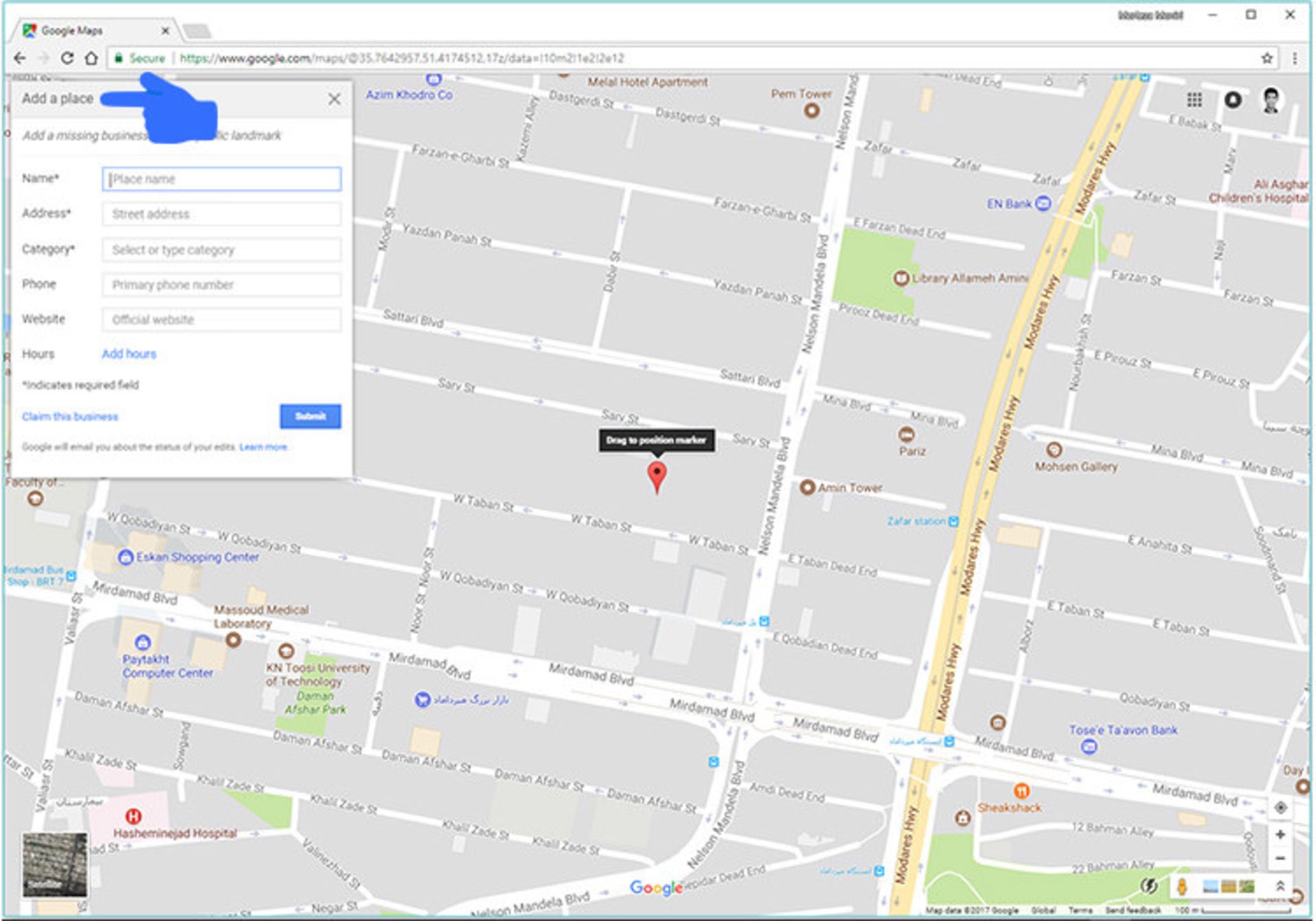This screenshot has width=1316, height=921.
Task: Open the Learn more link
Action: 263,447
